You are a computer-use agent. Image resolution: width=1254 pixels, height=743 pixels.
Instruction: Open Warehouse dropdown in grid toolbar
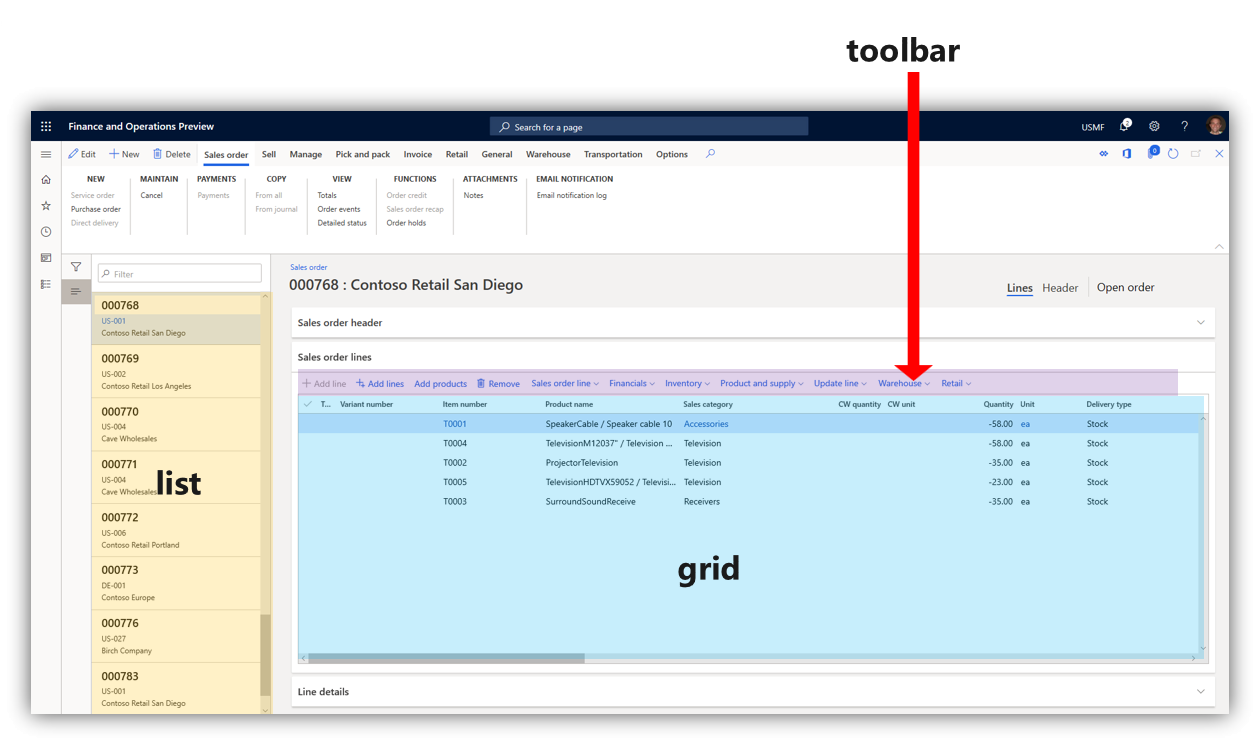(904, 383)
